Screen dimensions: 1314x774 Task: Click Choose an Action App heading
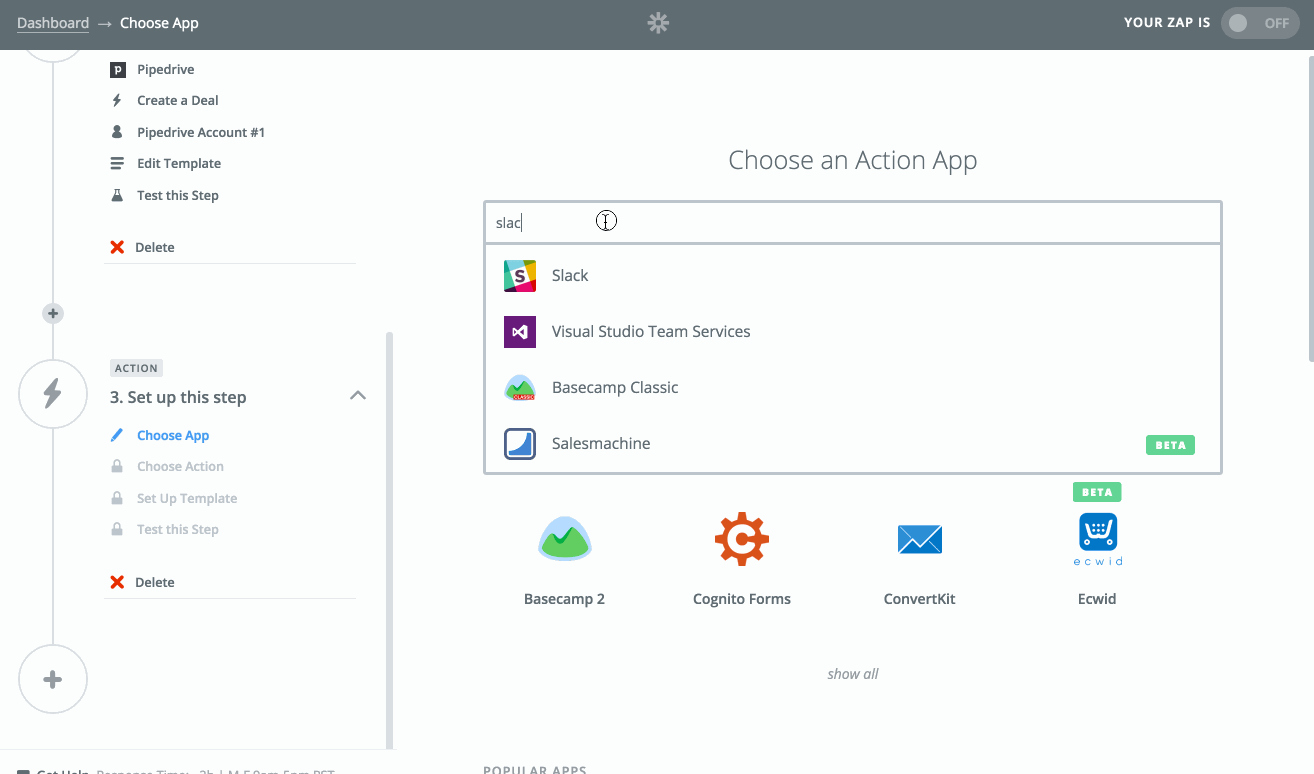853,160
